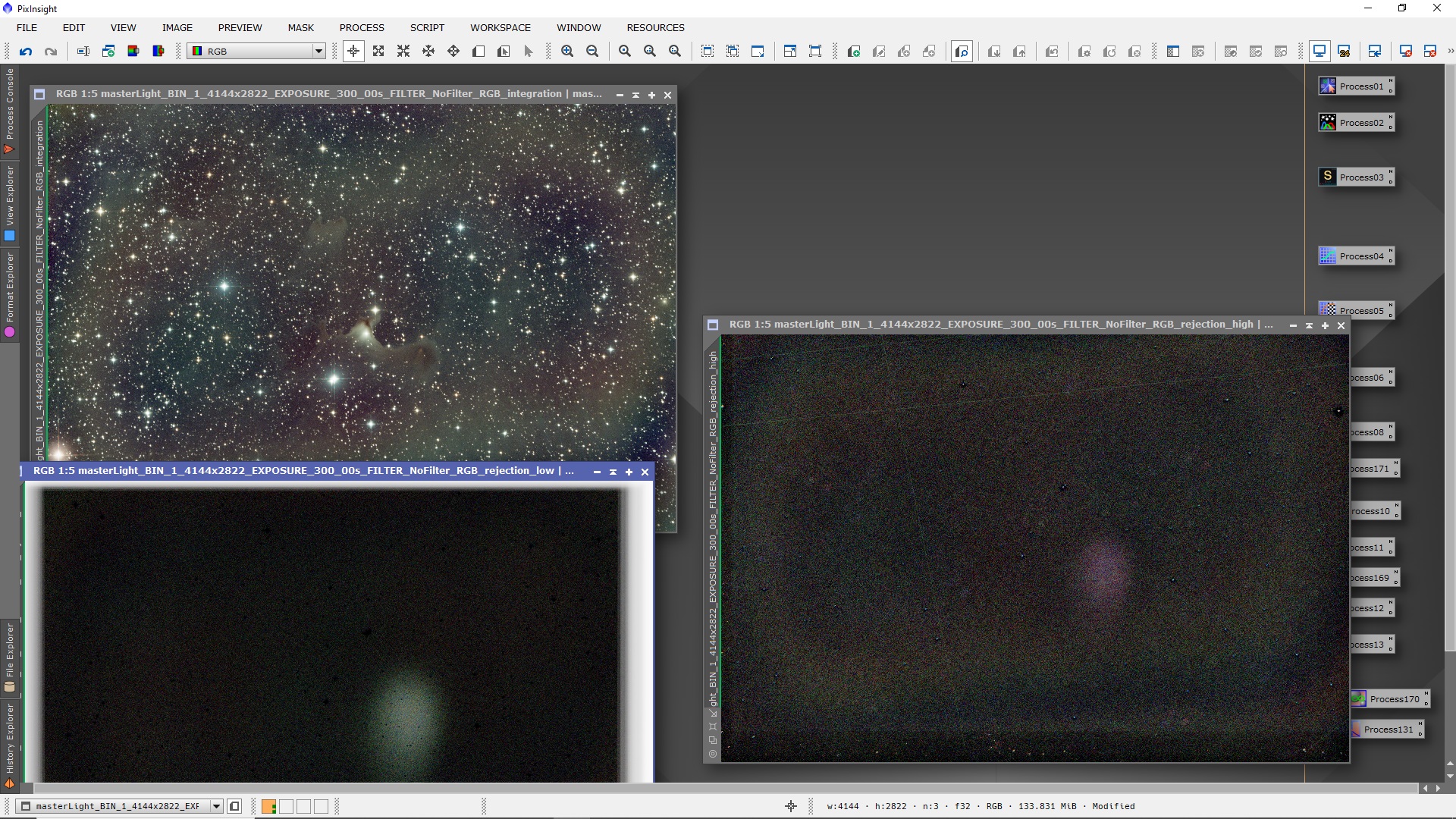Image resolution: width=1456 pixels, height=819 pixels.
Task: Undo the last action with the undo arrow
Action: [x=26, y=52]
